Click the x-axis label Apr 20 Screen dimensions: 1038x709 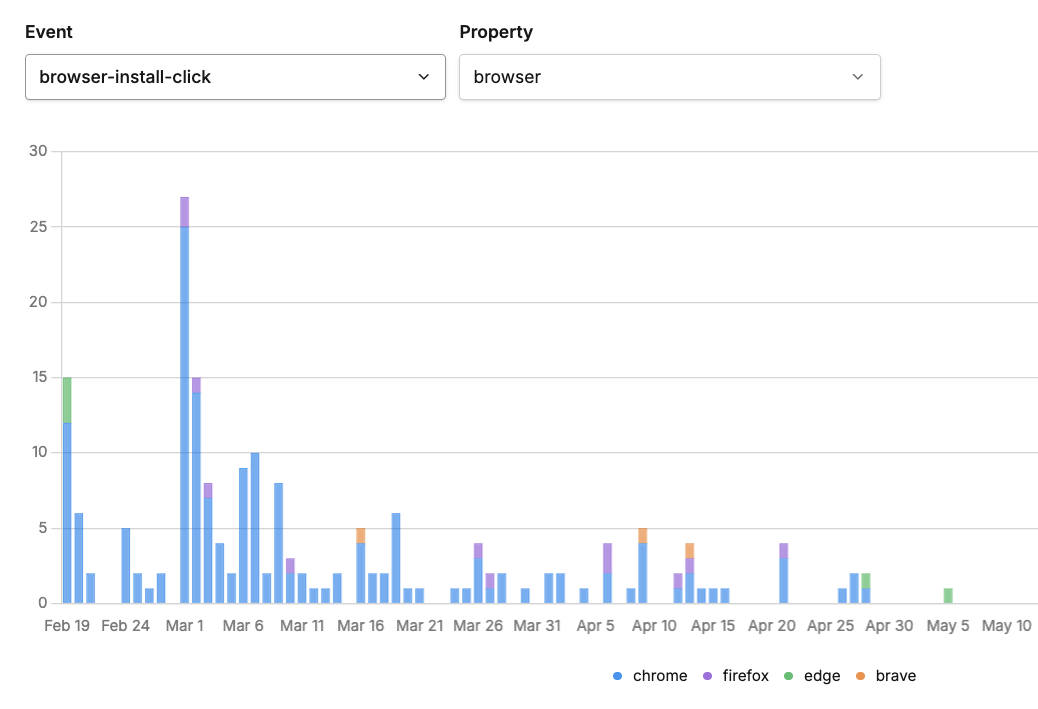click(772, 626)
